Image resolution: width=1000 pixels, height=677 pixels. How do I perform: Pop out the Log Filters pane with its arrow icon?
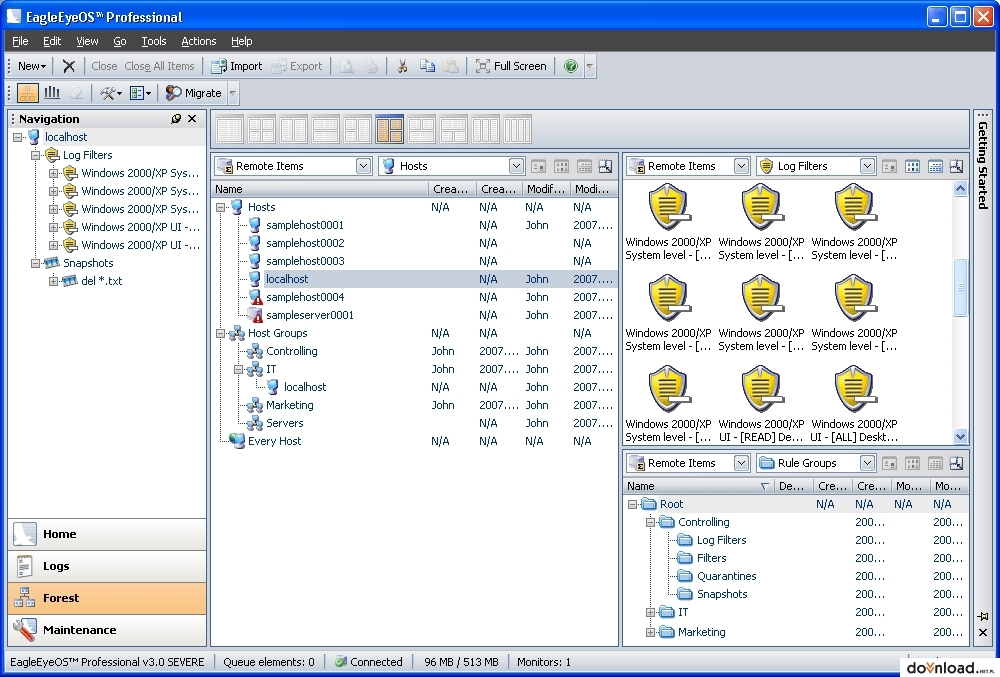tap(956, 166)
